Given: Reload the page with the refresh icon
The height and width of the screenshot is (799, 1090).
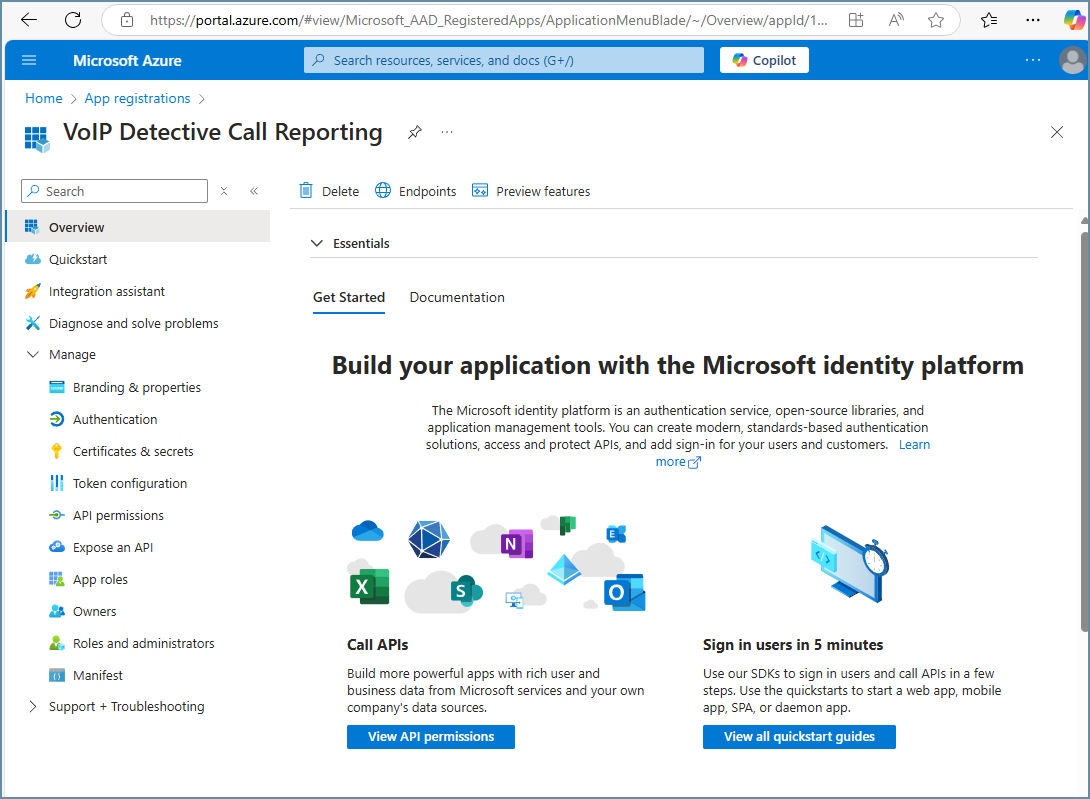Looking at the screenshot, I should (73, 20).
